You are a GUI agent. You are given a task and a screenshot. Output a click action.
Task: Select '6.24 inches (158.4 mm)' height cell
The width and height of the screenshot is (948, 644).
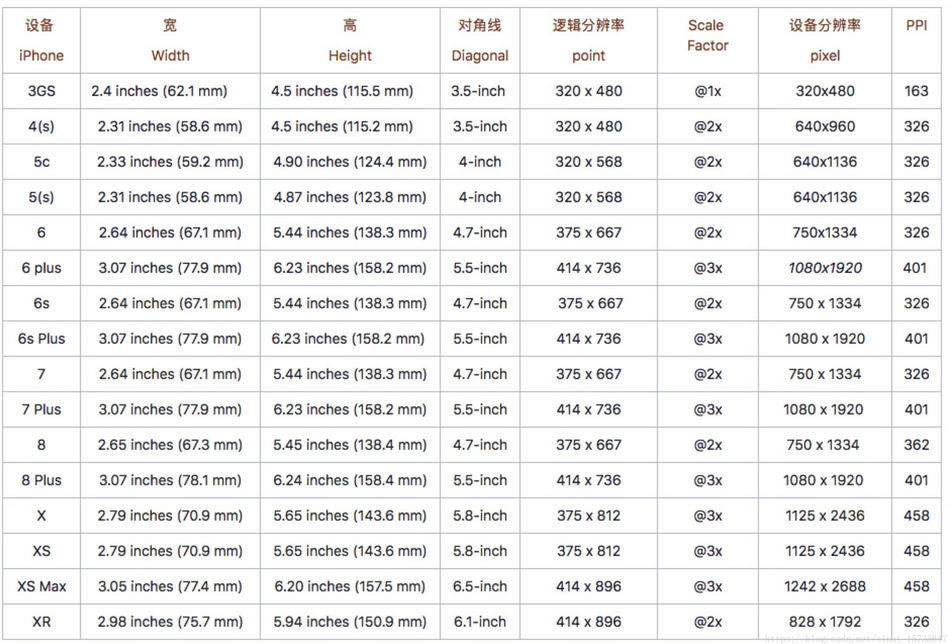[350, 480]
